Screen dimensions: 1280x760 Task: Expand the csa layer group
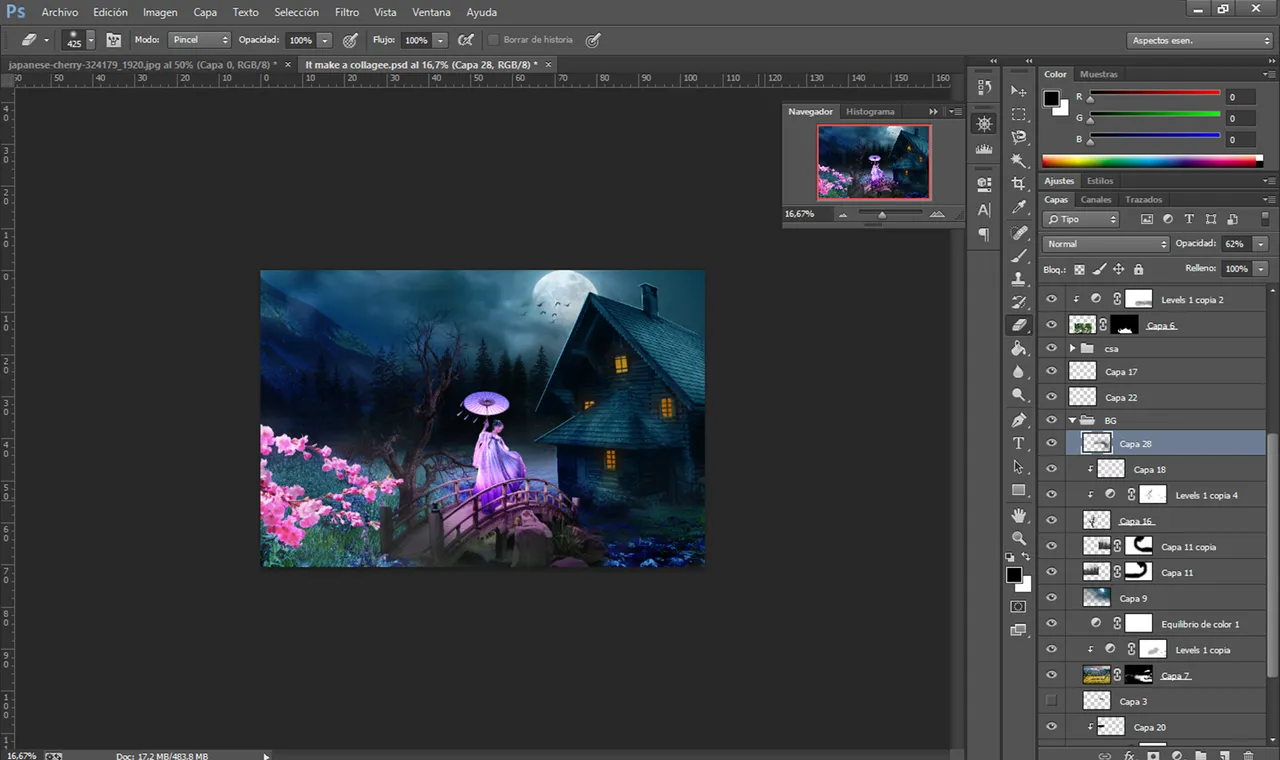click(1073, 348)
